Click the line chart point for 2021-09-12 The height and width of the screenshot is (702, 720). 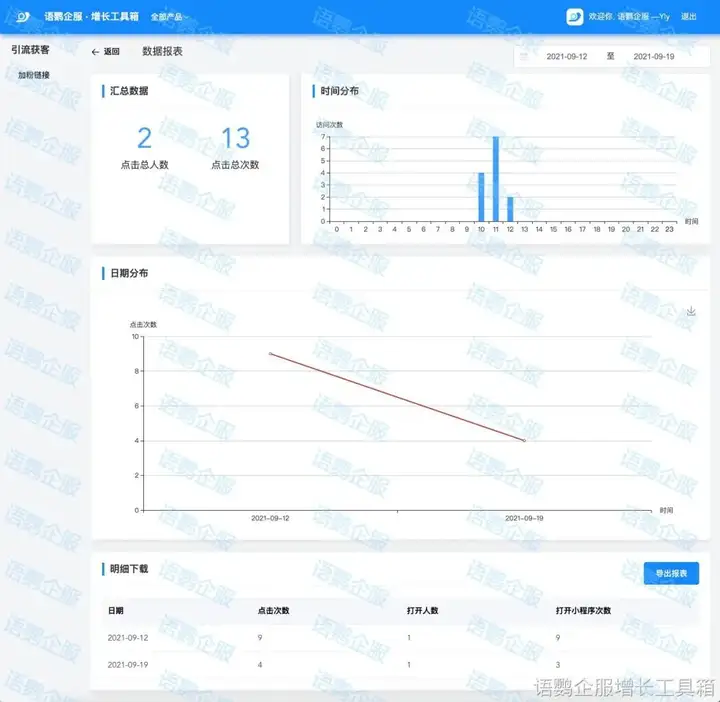pyautogui.click(x=270, y=353)
